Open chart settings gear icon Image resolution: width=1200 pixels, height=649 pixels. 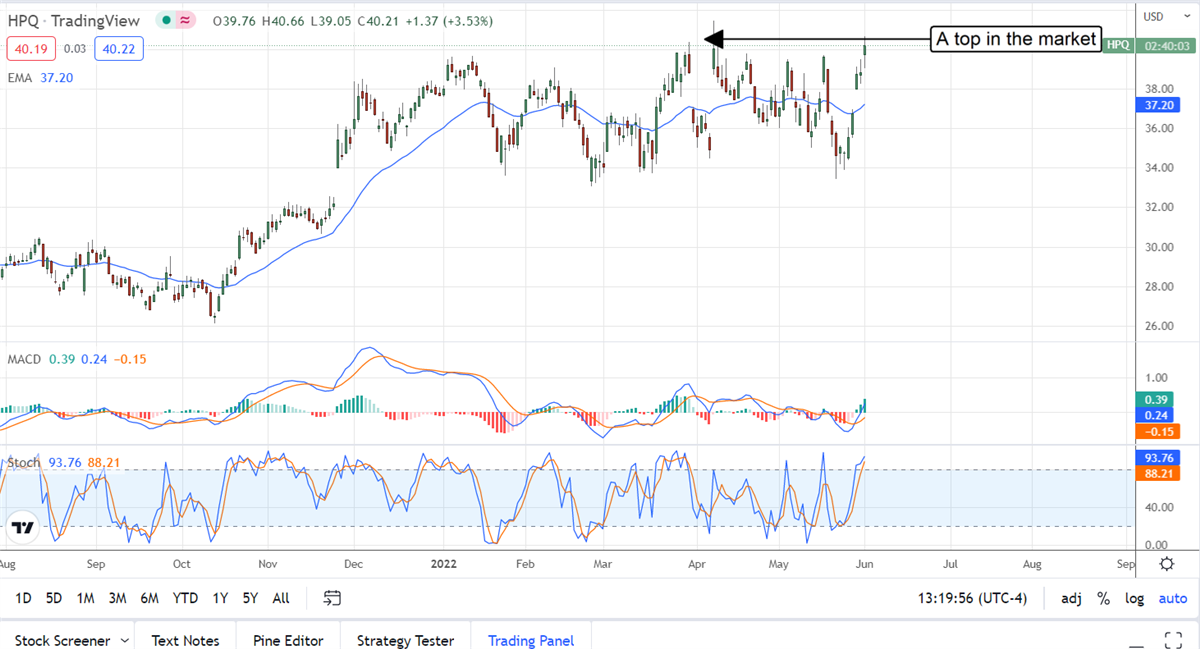(x=1166, y=564)
